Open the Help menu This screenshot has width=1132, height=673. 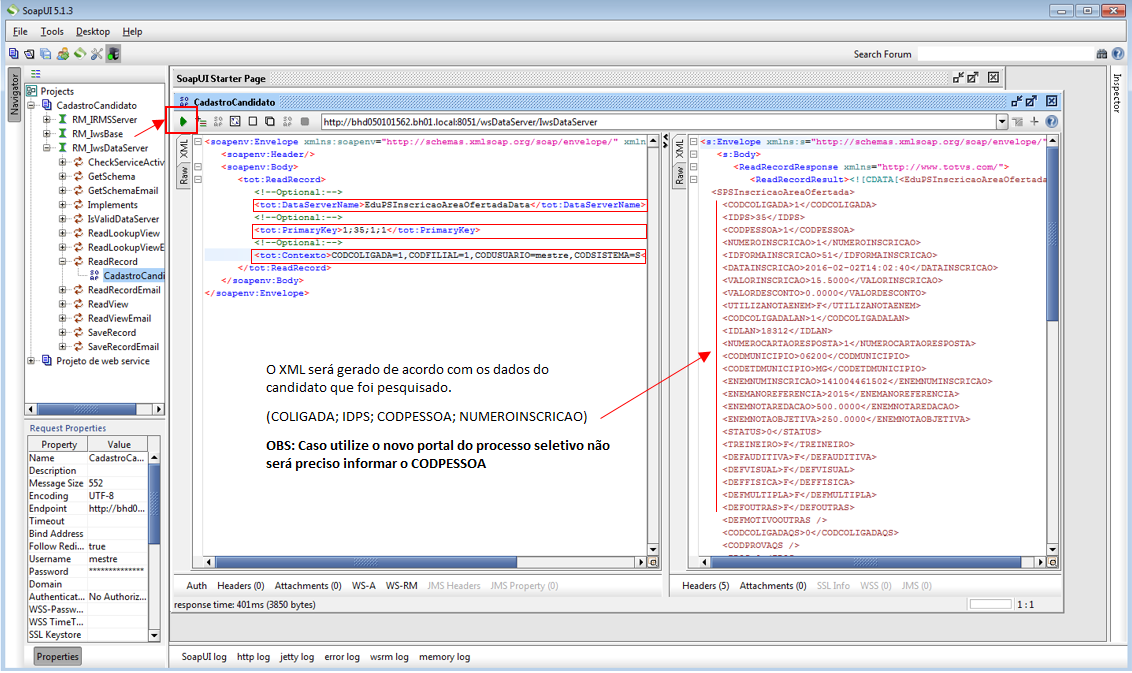[x=132, y=31]
